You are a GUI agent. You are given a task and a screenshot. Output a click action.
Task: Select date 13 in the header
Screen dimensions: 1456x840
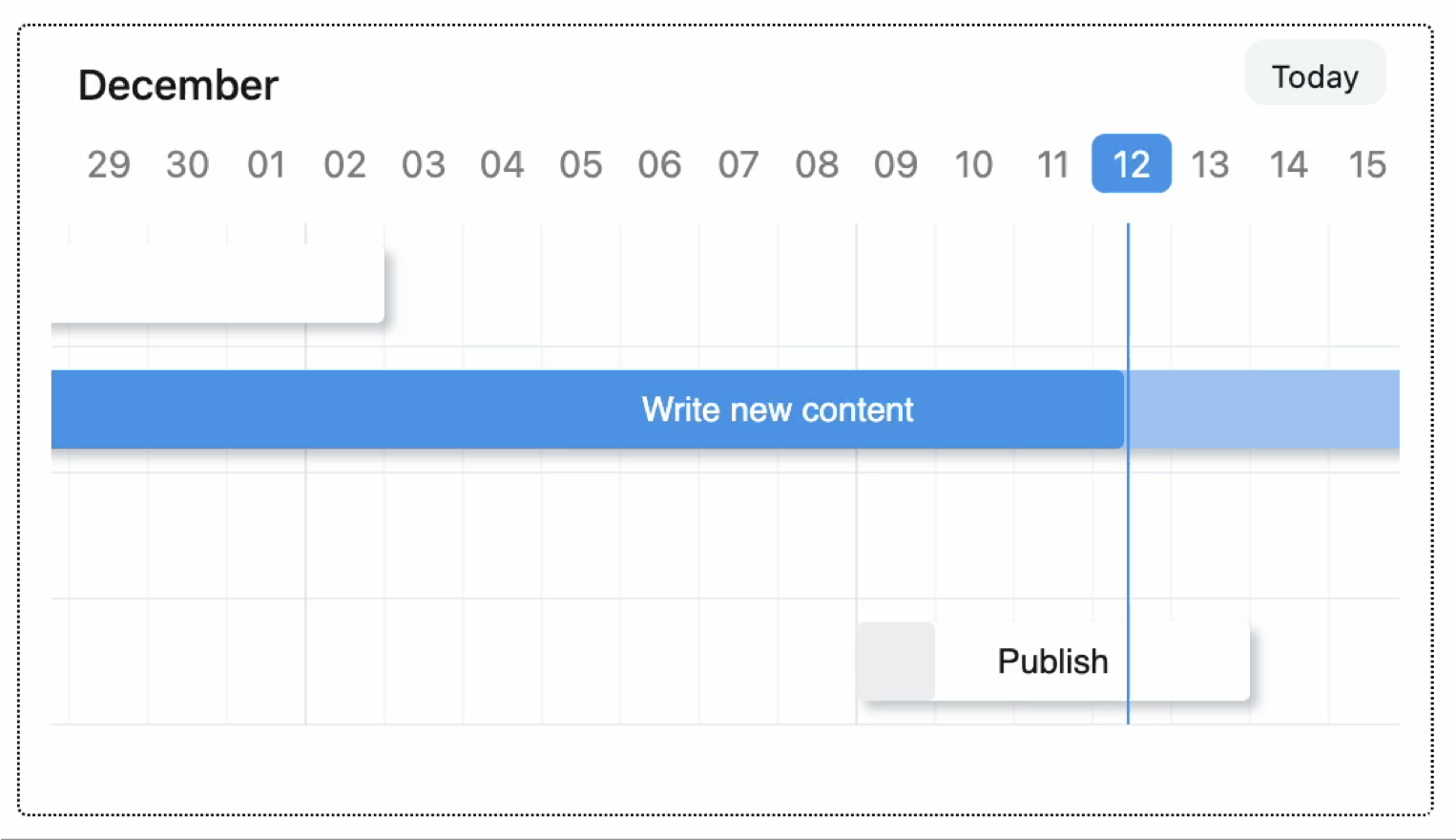(1210, 164)
